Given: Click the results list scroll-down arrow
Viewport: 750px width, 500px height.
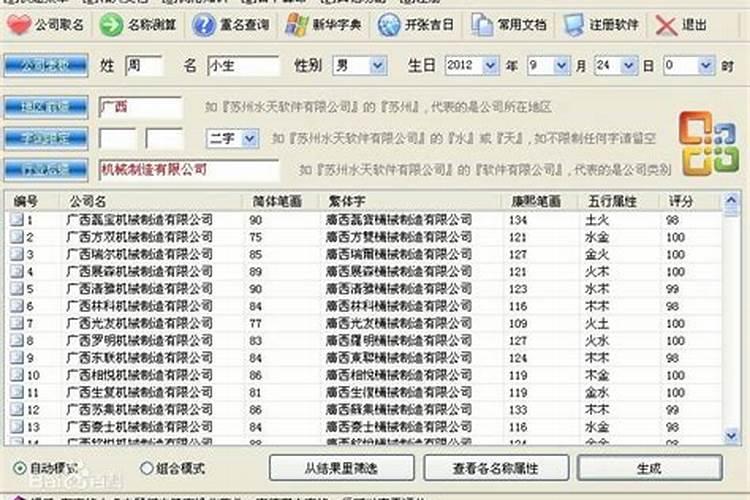Looking at the screenshot, I should pyautogui.click(x=731, y=435).
